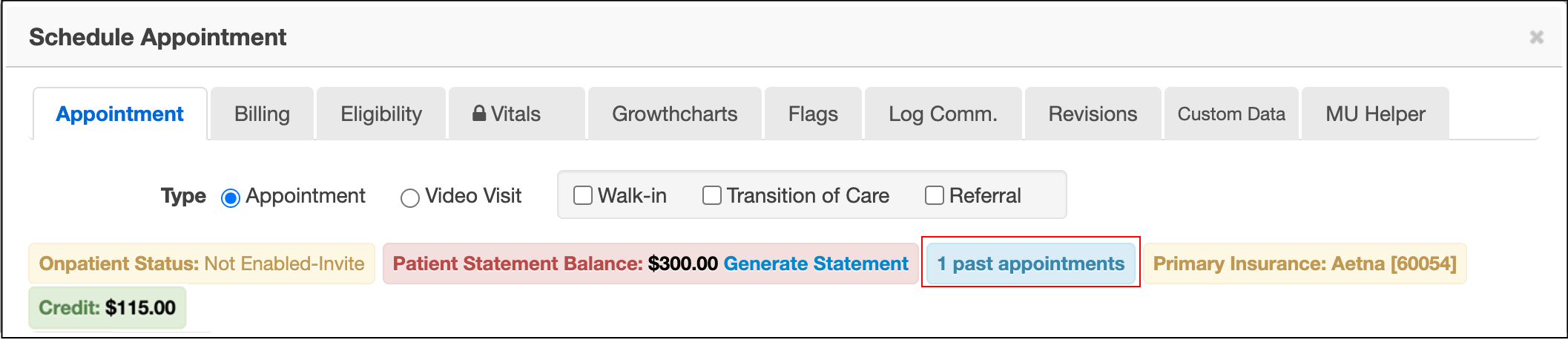Screen dimensions: 1568x340
Task: Click the Appointment tab
Action: [x=119, y=114]
